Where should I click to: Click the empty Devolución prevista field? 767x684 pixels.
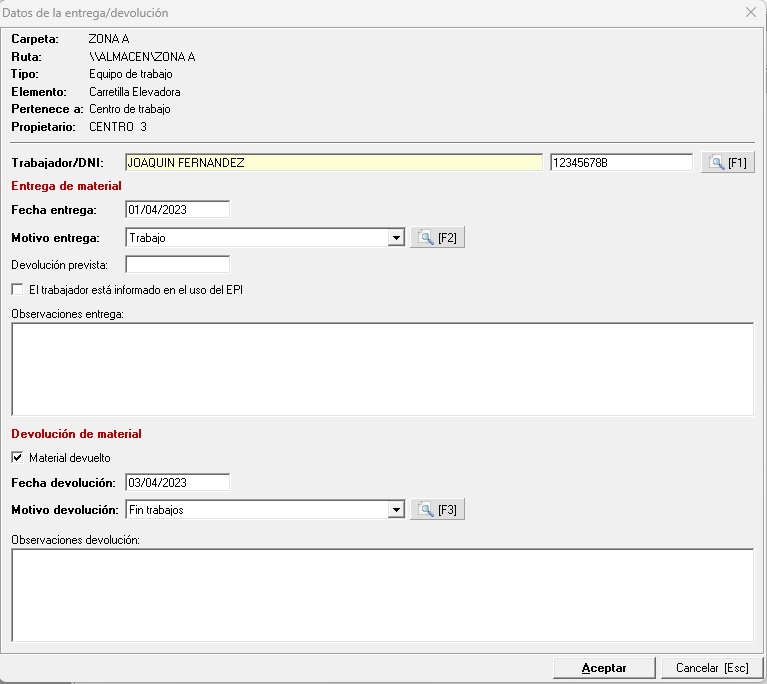click(x=177, y=265)
